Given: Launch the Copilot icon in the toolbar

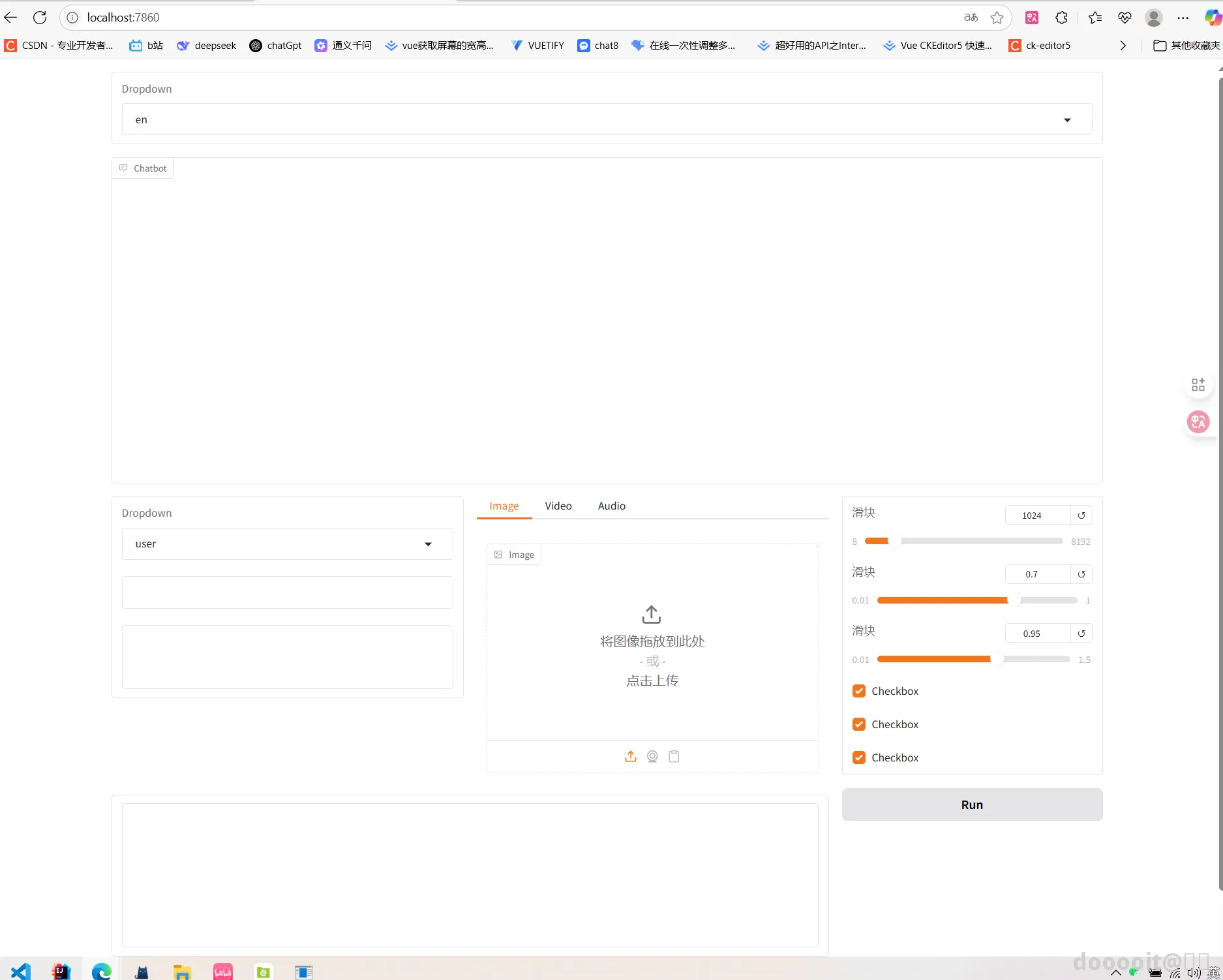Looking at the screenshot, I should click(x=1213, y=18).
